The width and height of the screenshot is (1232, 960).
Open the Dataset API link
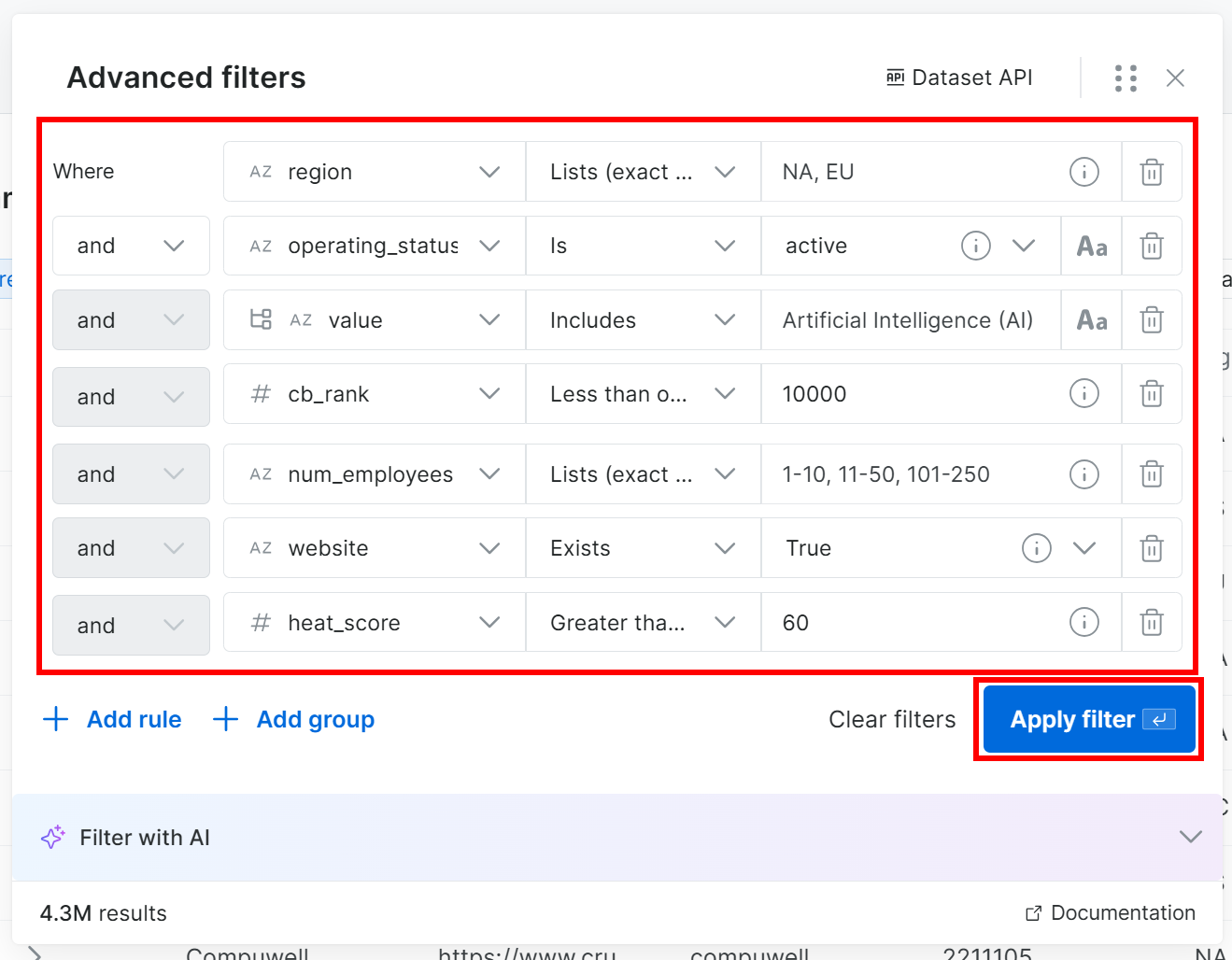[959, 78]
